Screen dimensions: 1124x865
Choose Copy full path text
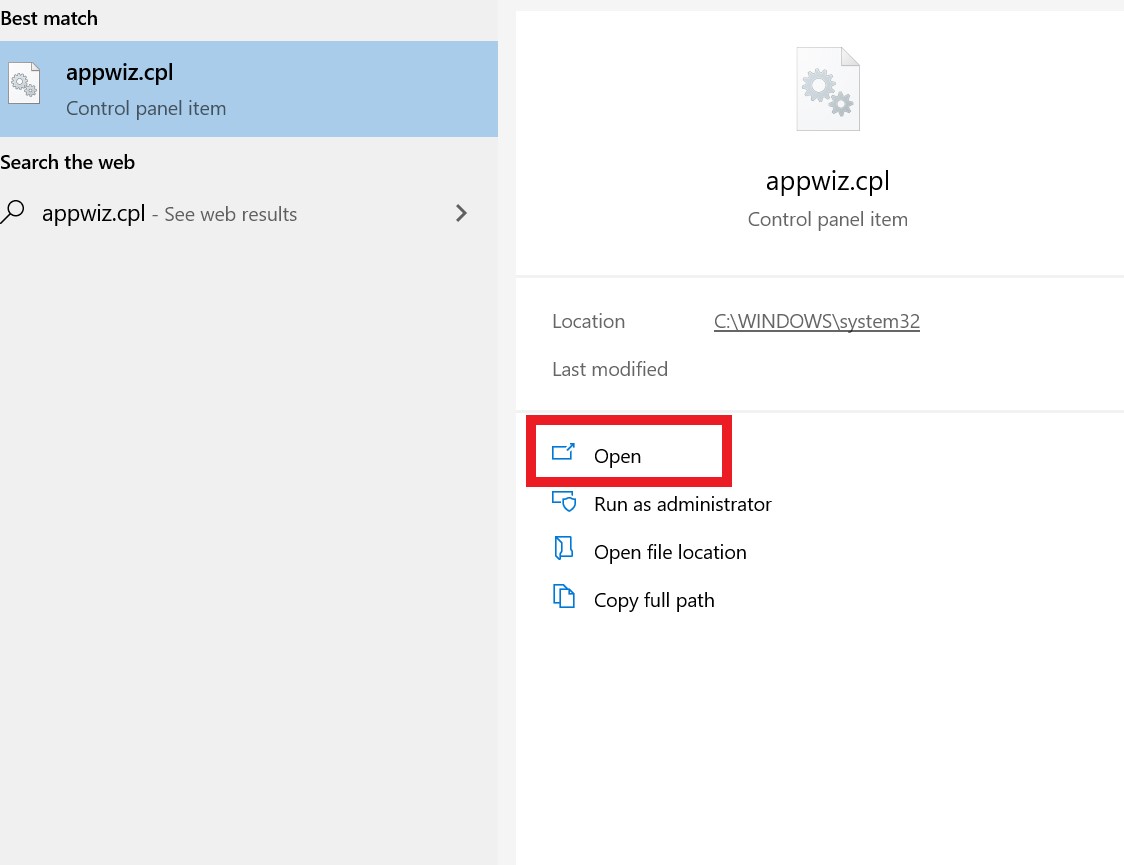[x=654, y=600]
